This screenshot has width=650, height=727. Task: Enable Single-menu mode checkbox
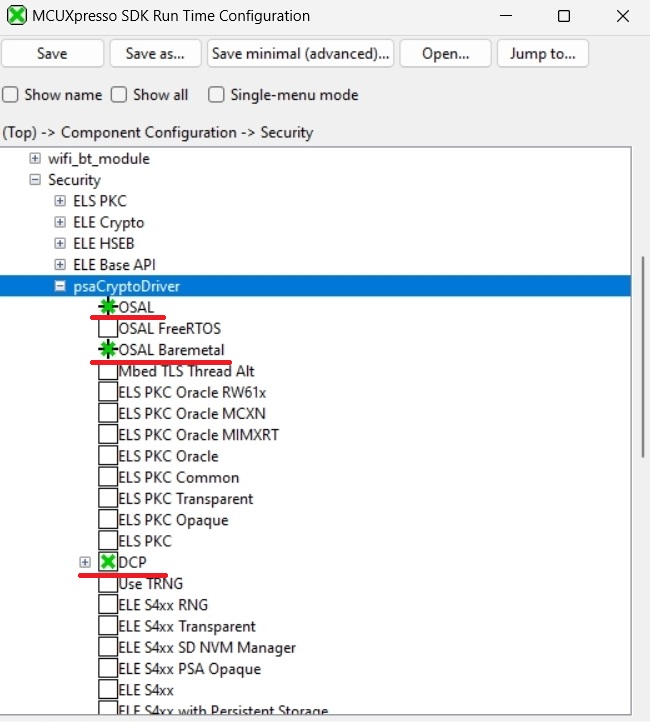pos(216,95)
